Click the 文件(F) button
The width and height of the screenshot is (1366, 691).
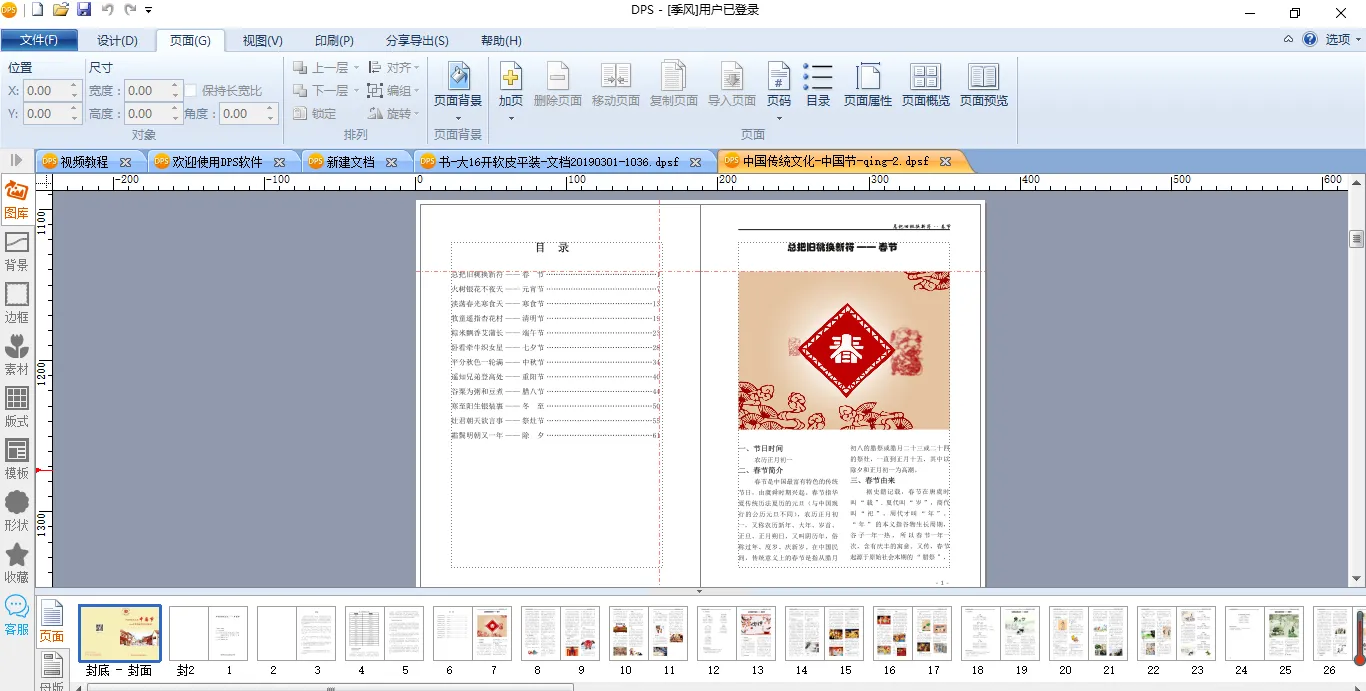(39, 41)
